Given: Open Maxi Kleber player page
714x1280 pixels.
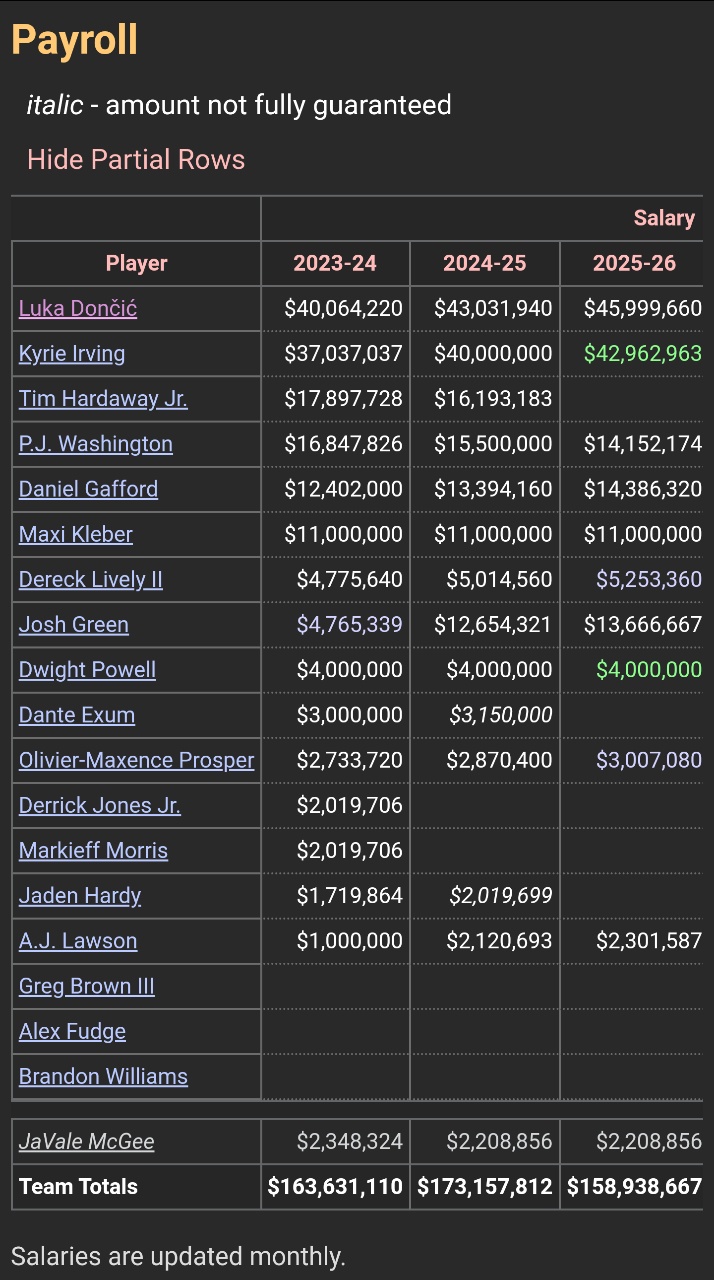Looking at the screenshot, I should click(76, 534).
